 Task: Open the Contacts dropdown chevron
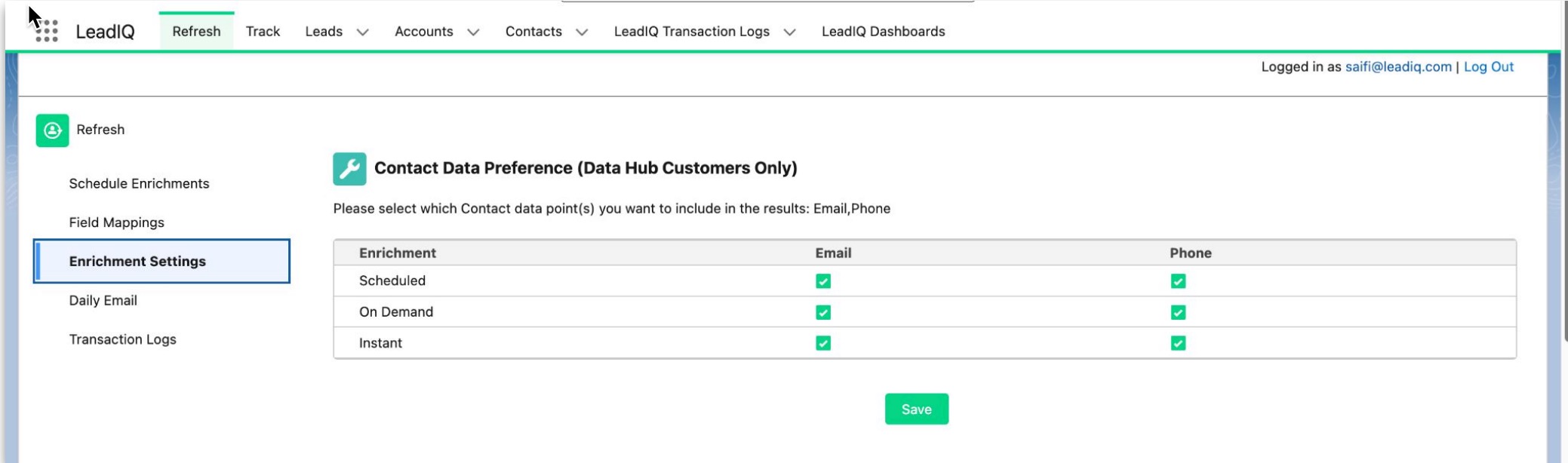click(x=582, y=32)
